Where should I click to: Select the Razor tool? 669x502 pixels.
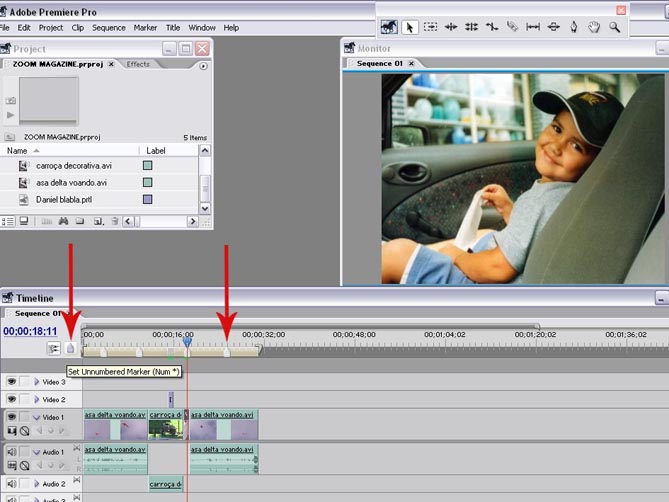[x=512, y=27]
